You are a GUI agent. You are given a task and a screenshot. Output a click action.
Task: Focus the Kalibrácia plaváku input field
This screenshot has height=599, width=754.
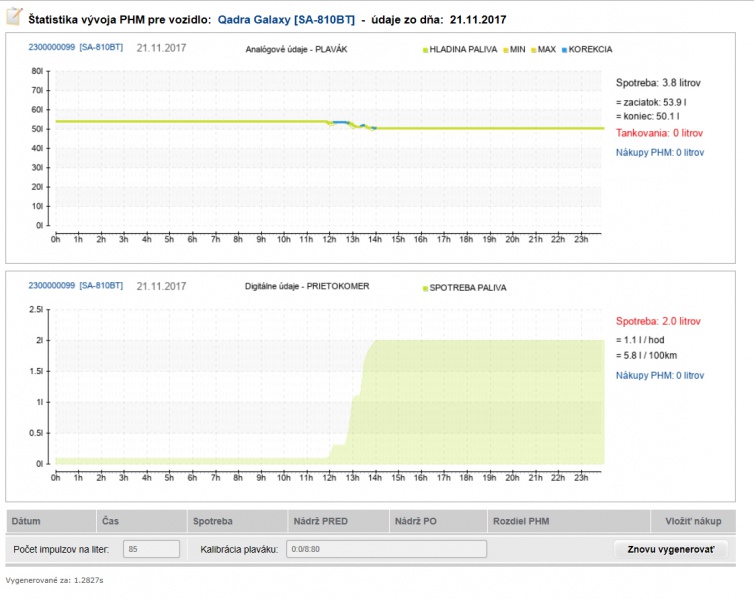pos(387,549)
